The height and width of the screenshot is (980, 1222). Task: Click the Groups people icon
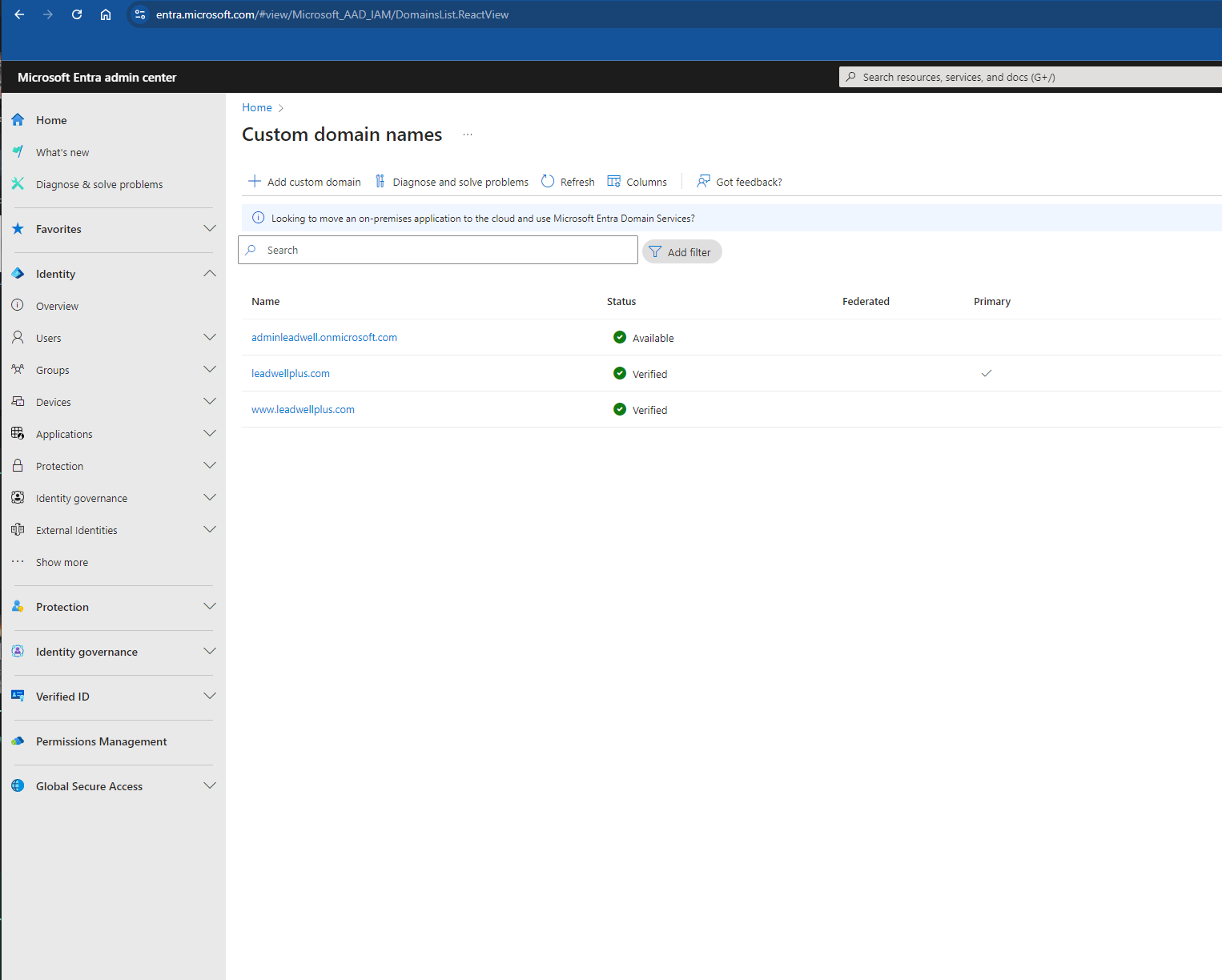click(x=18, y=369)
